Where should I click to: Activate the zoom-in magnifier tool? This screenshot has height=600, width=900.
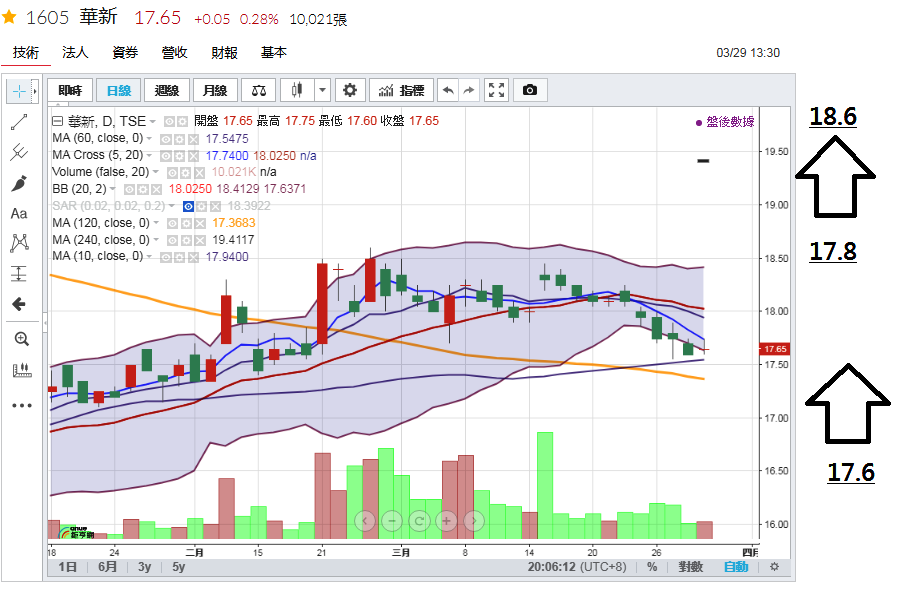pos(21,339)
